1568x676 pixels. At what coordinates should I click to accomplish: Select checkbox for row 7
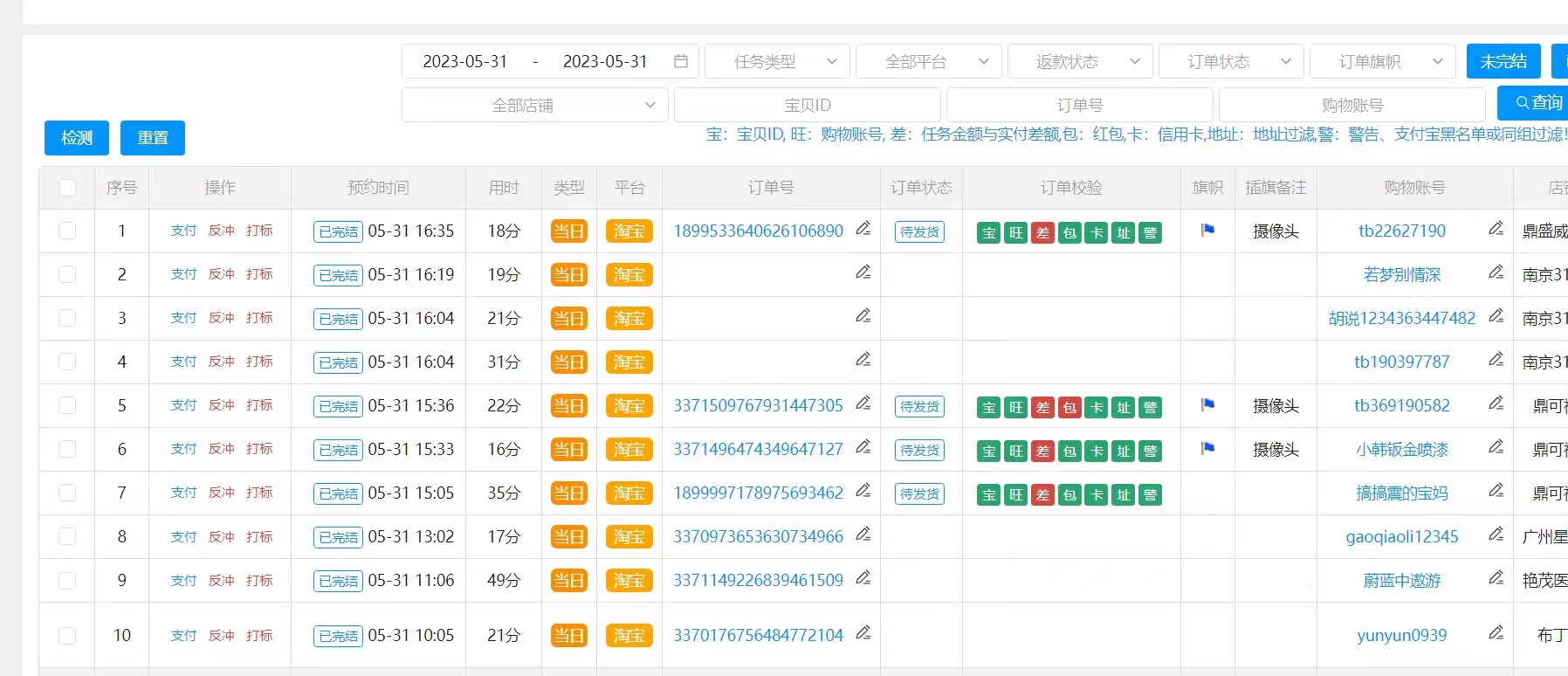(x=67, y=493)
